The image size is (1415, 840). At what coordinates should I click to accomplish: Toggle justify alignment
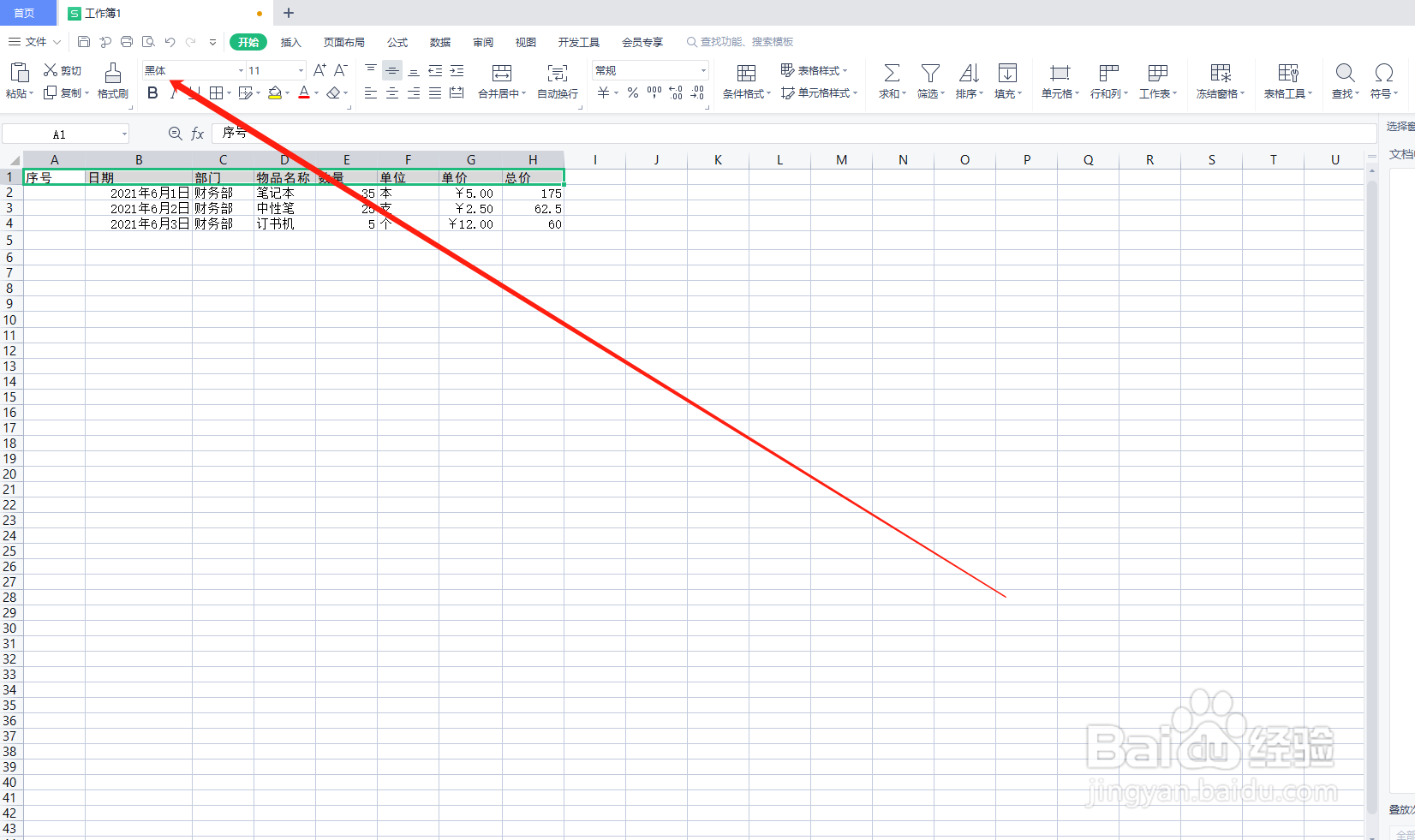click(x=435, y=92)
